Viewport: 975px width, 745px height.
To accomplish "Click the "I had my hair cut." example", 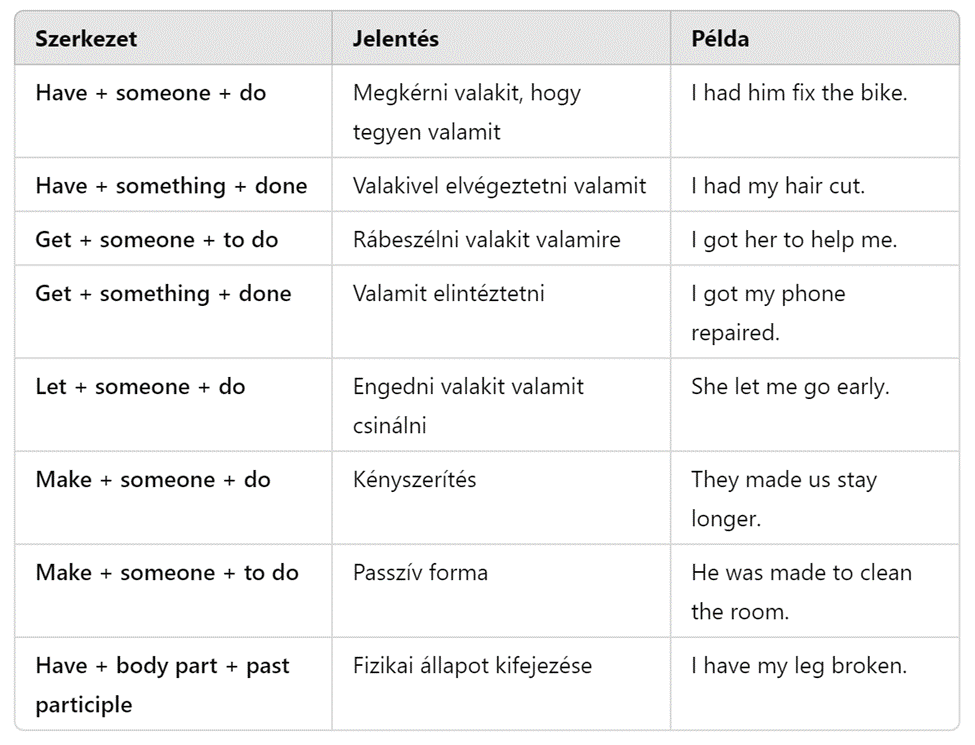I will pos(778,186).
